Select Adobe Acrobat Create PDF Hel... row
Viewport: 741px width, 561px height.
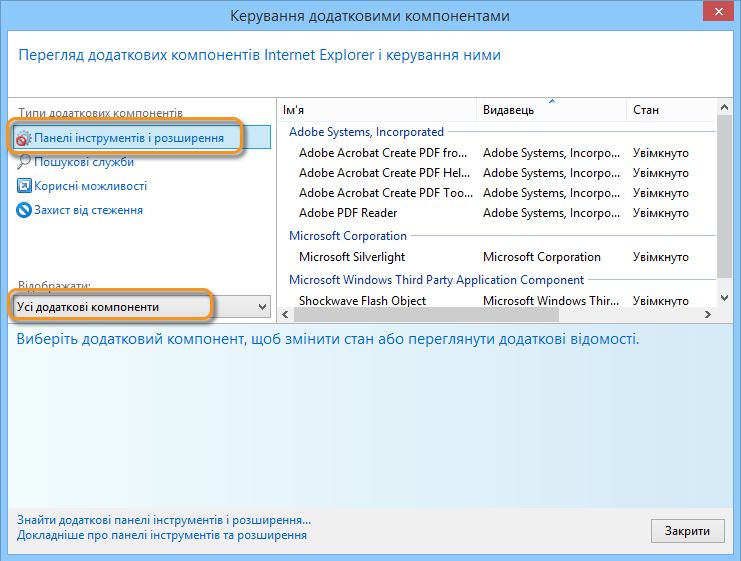point(497,173)
